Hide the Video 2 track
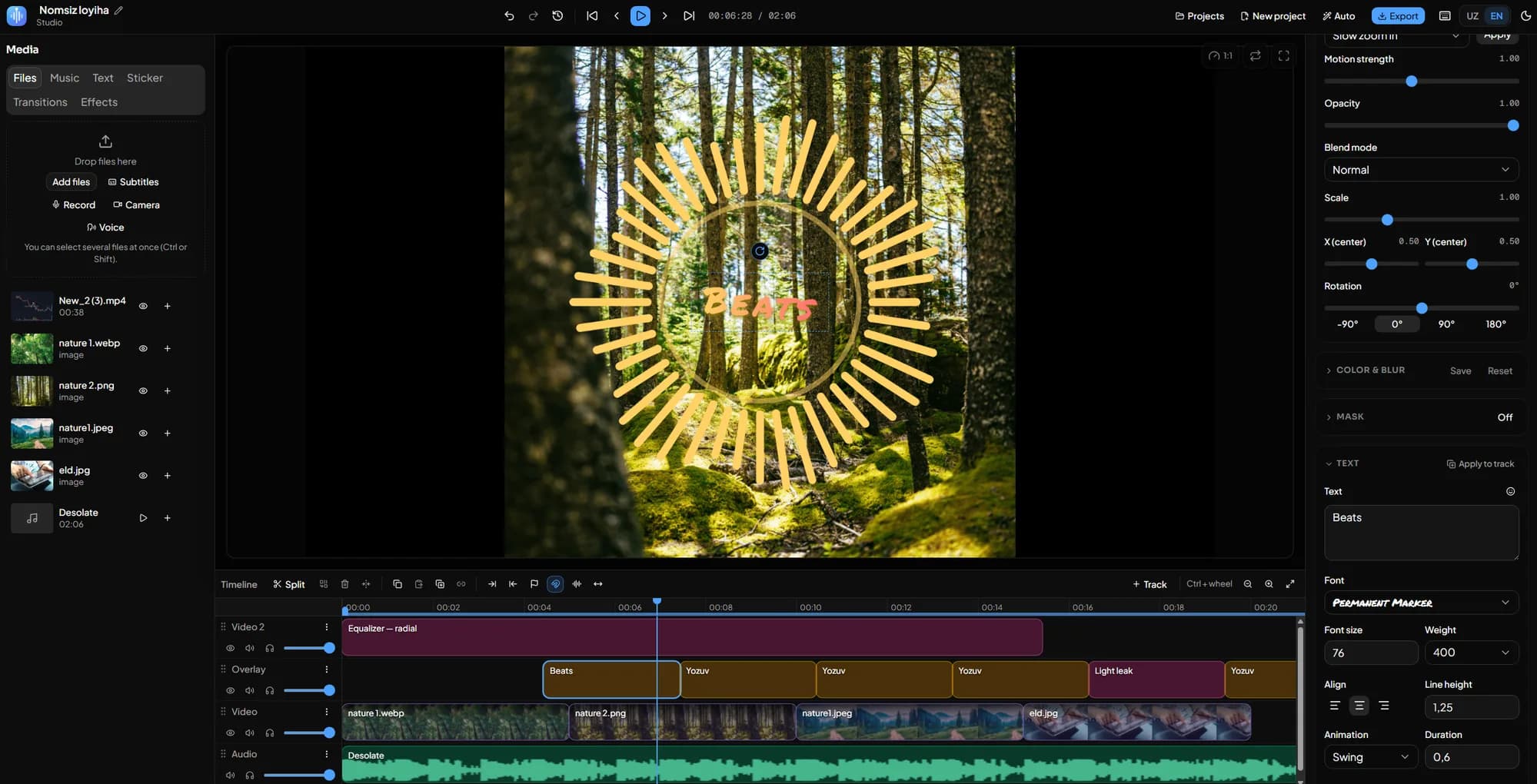 click(x=230, y=648)
